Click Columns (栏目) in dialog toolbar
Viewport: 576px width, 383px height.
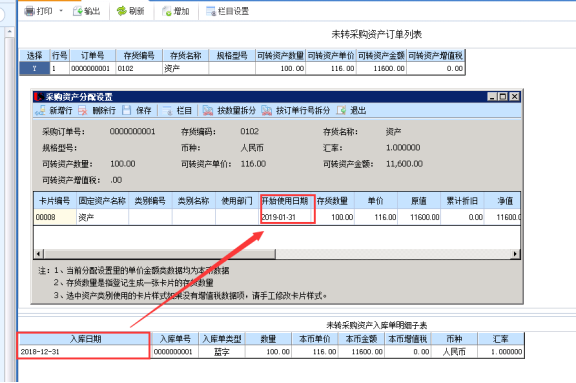[x=177, y=111]
